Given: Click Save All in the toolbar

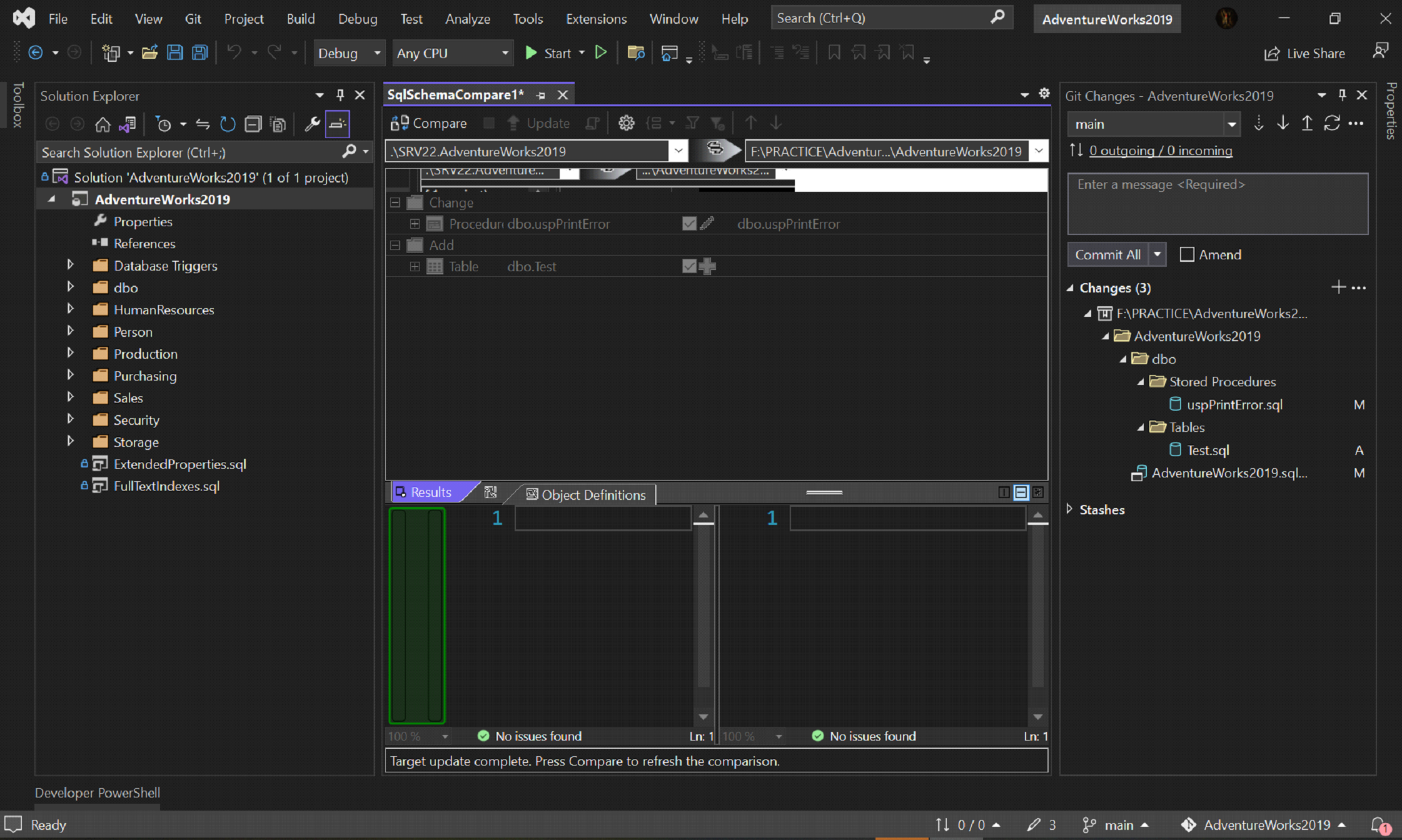Looking at the screenshot, I should click(x=200, y=53).
